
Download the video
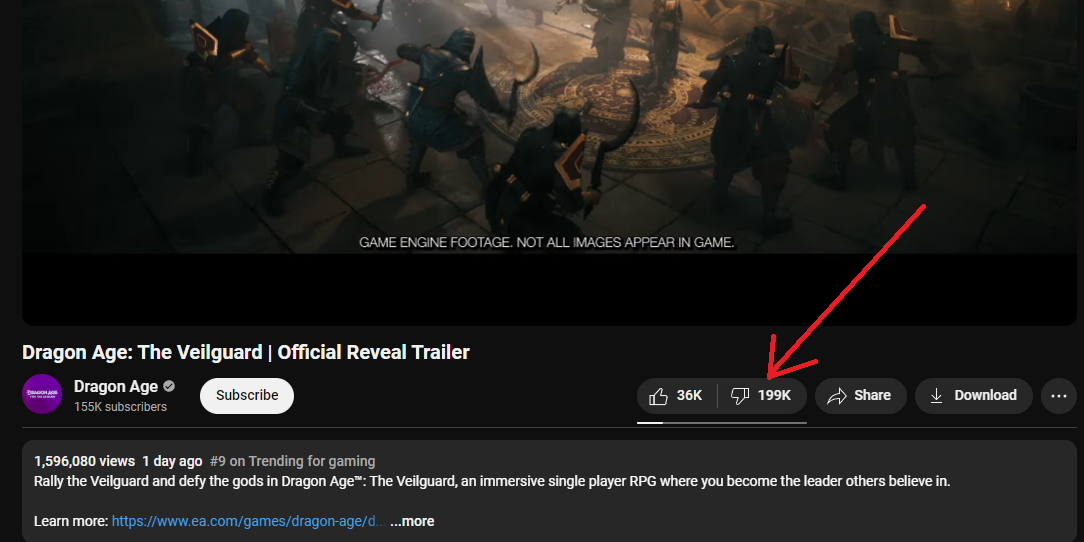tap(973, 395)
